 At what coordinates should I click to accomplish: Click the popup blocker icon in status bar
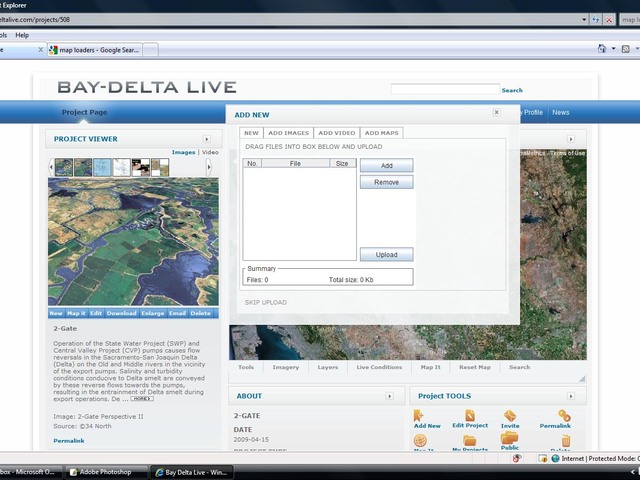tap(516, 458)
